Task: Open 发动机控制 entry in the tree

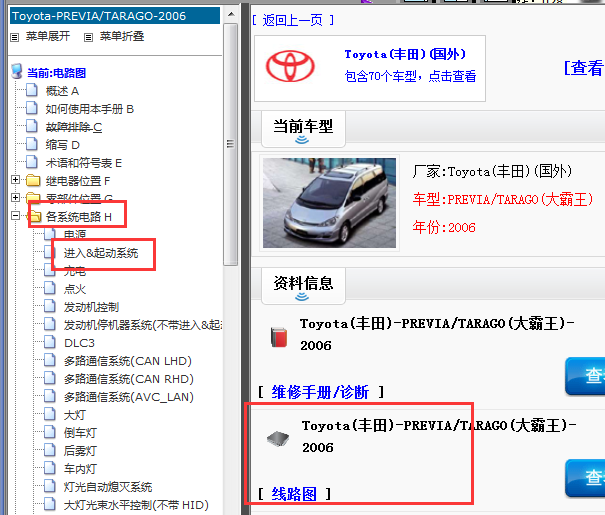Action: point(91,307)
